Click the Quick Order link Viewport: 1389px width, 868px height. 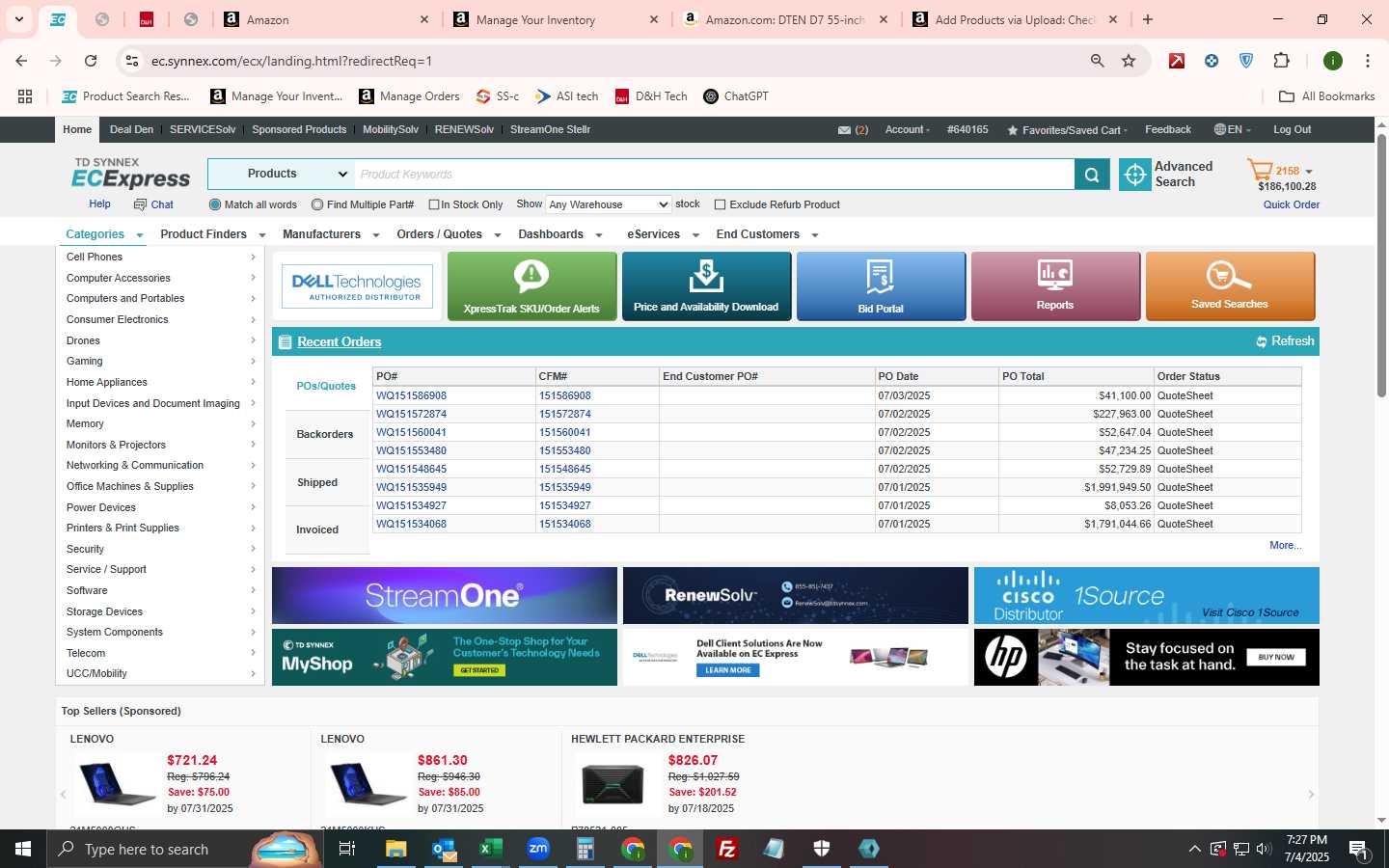[1292, 204]
